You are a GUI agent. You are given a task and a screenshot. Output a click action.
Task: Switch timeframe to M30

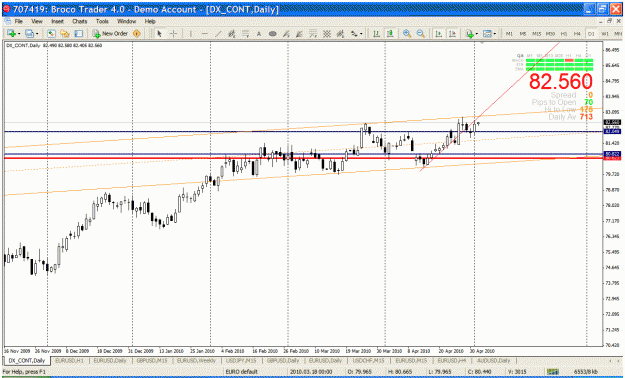550,34
